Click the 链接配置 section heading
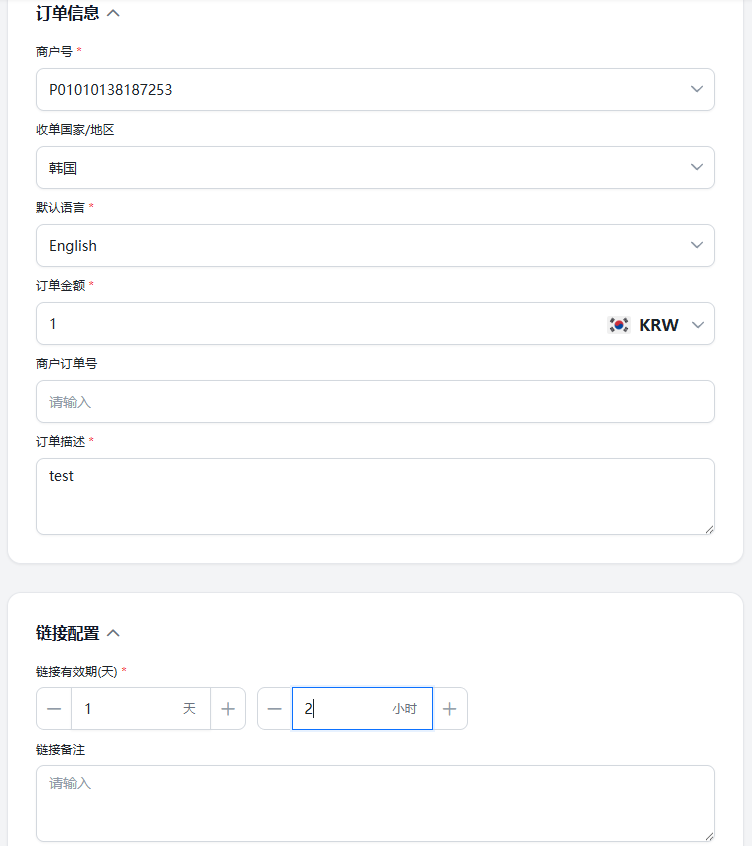The width and height of the screenshot is (752, 846). (68, 633)
